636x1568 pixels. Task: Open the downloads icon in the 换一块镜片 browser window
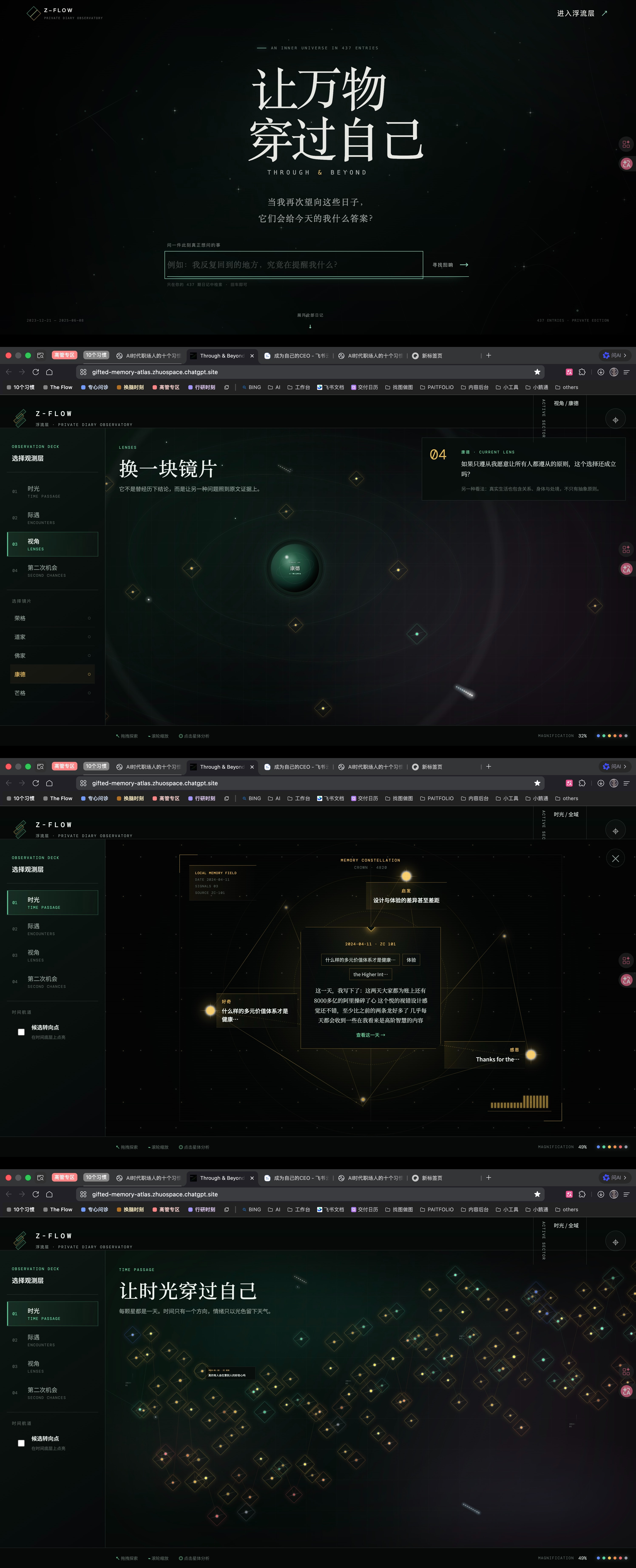click(x=601, y=372)
